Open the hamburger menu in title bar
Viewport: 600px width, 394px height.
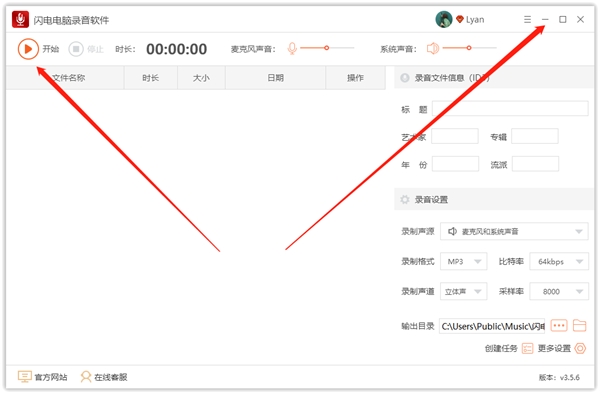pyautogui.click(x=527, y=20)
